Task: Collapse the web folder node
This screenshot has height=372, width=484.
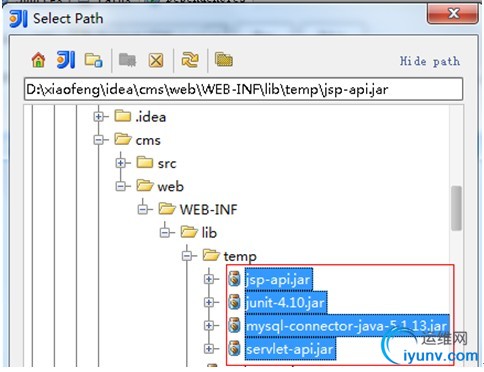Action: pos(120,186)
